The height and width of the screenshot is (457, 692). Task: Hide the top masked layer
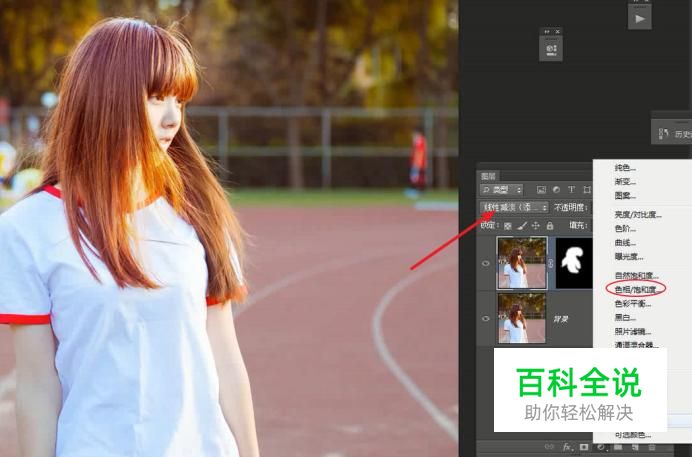[486, 263]
